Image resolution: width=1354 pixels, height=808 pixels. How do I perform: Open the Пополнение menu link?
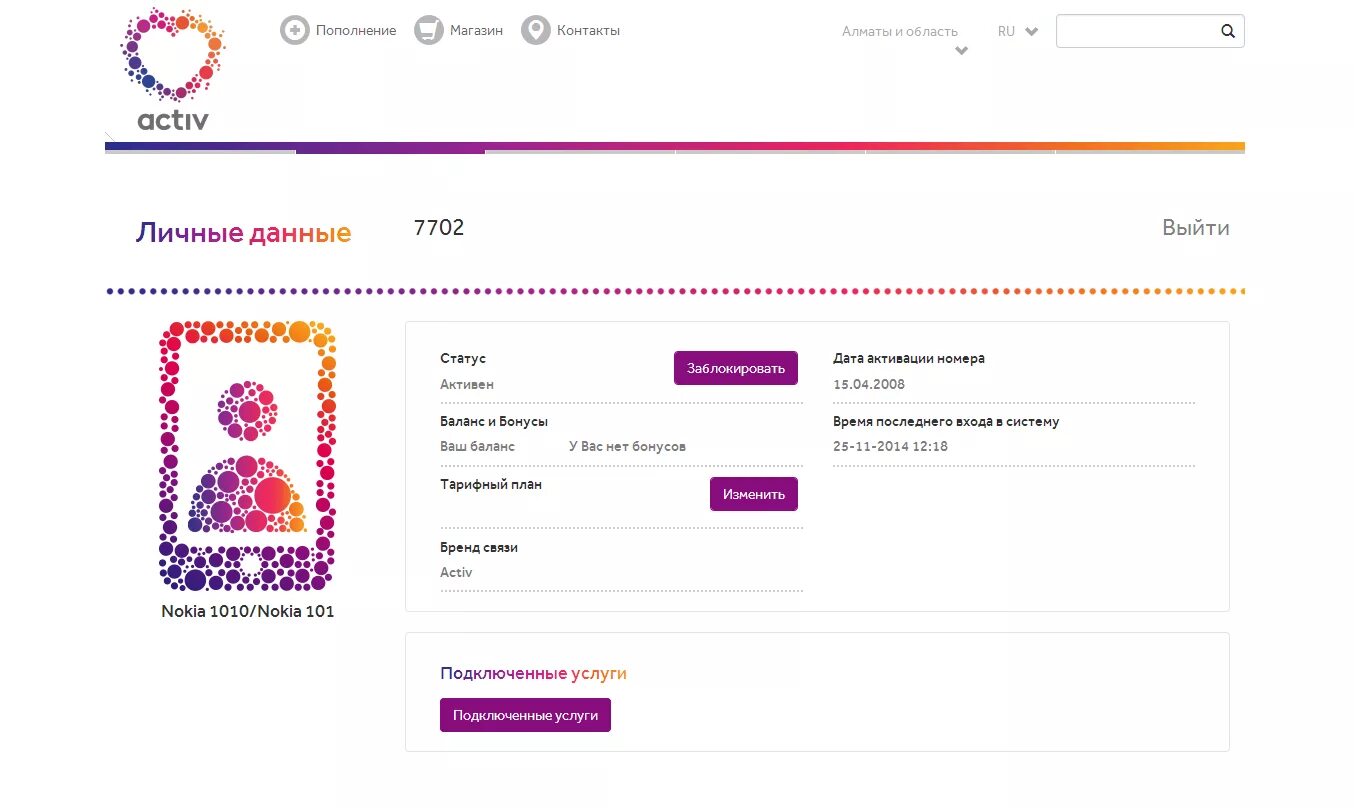click(x=356, y=31)
